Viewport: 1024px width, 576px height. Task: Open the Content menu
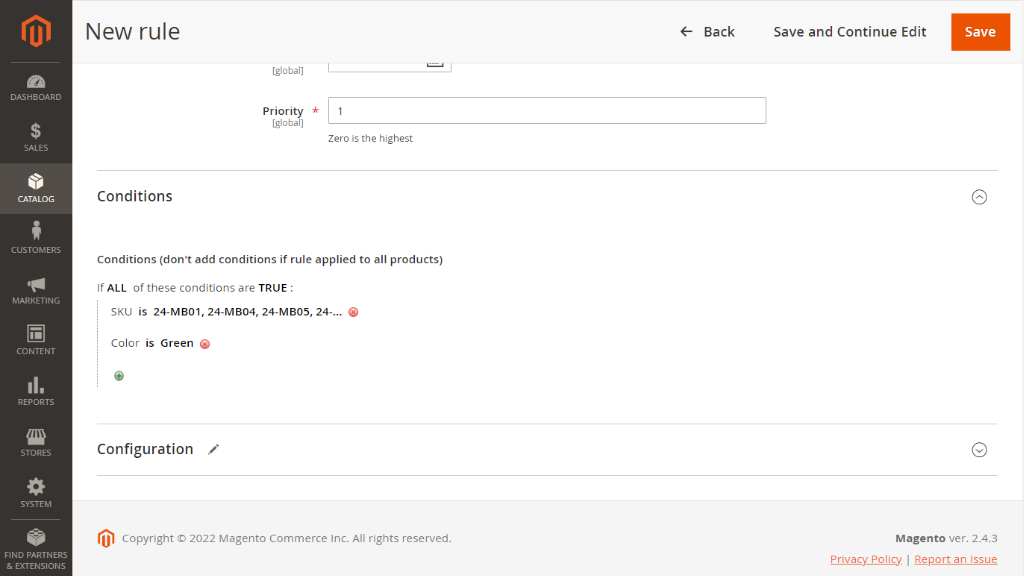tap(36, 340)
